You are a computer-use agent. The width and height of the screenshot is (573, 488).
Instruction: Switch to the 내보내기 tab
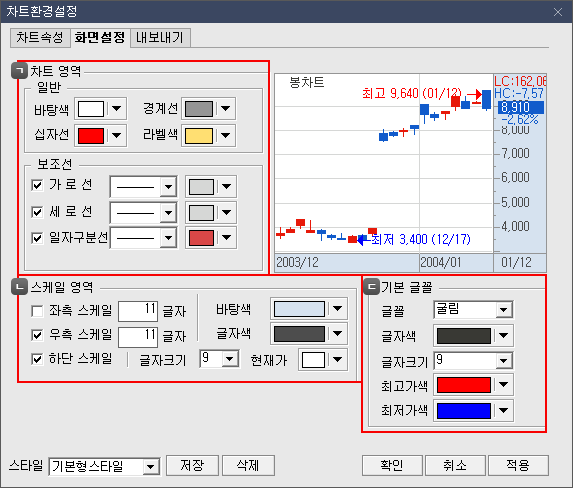click(160, 38)
